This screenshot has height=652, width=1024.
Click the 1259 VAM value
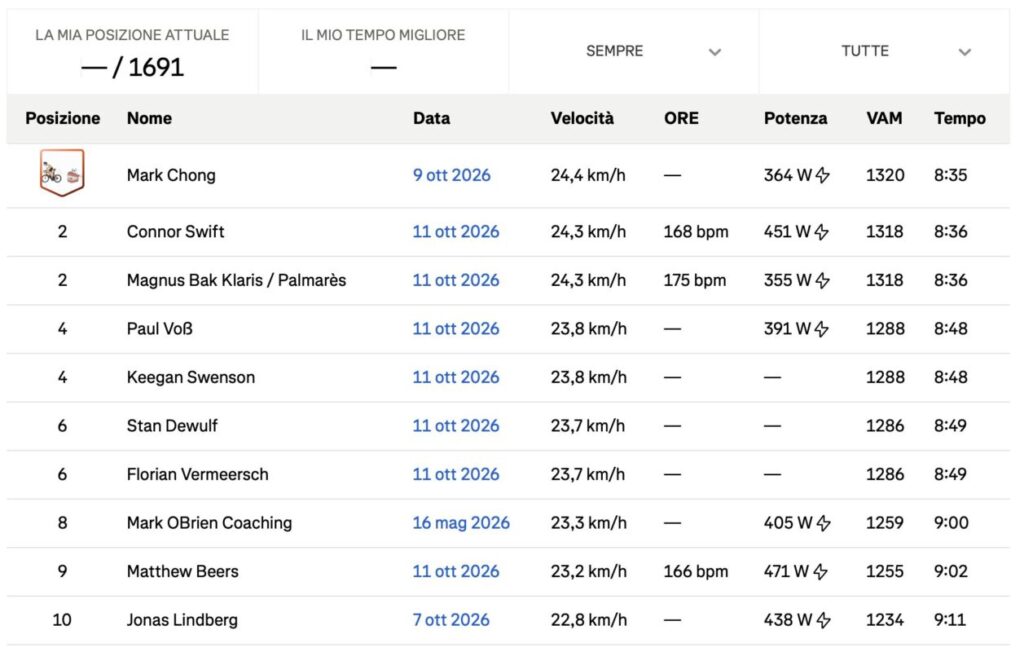click(x=885, y=523)
